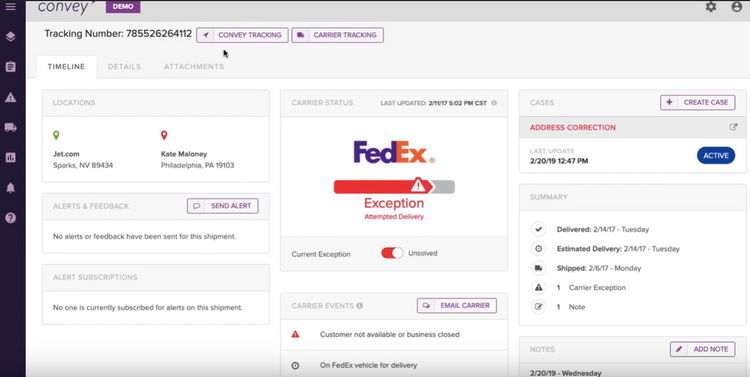Open the hamburger menu in the sidebar
This screenshot has height=377, width=750.
[x=10, y=7]
